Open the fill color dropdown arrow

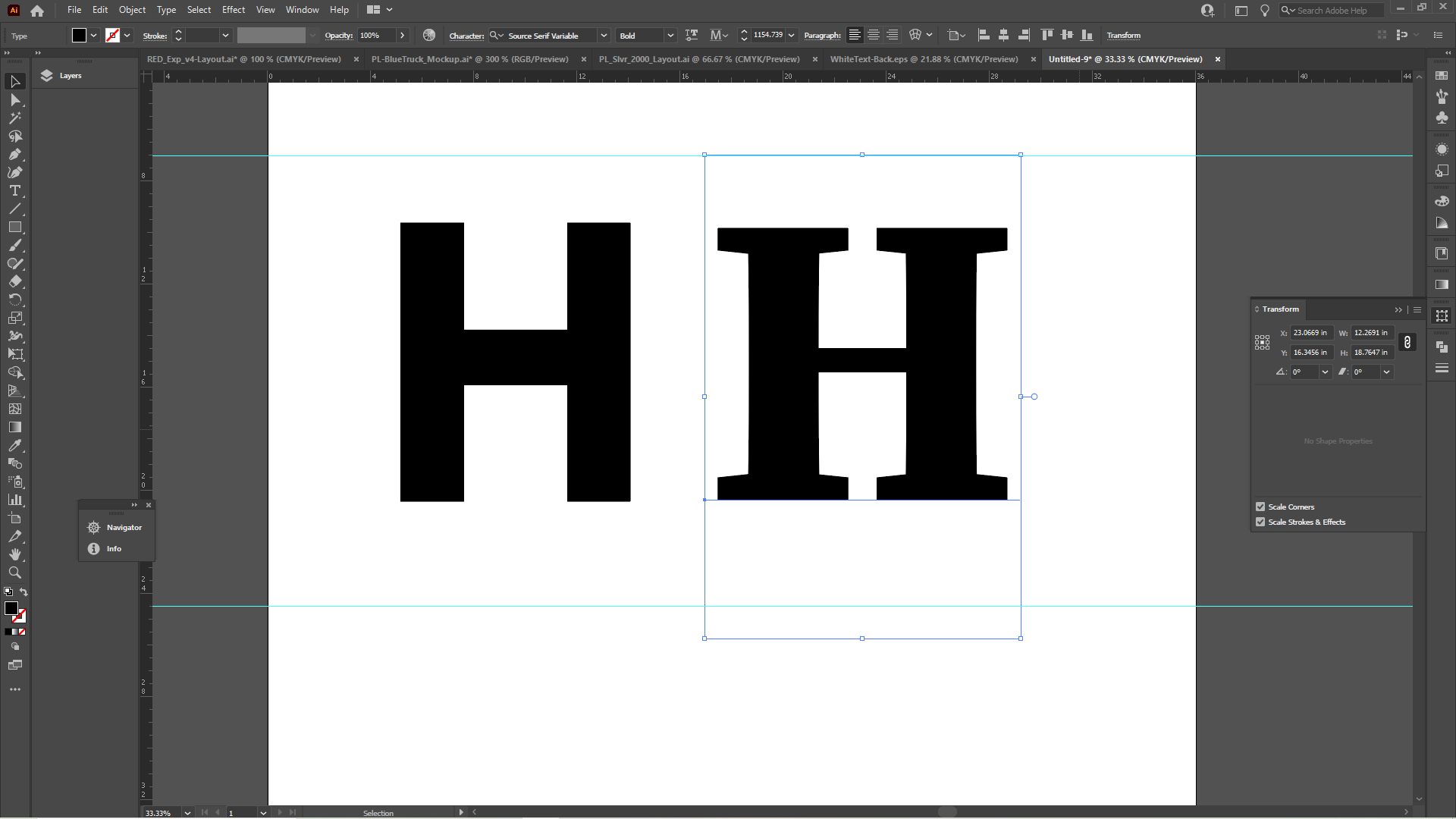tap(93, 36)
